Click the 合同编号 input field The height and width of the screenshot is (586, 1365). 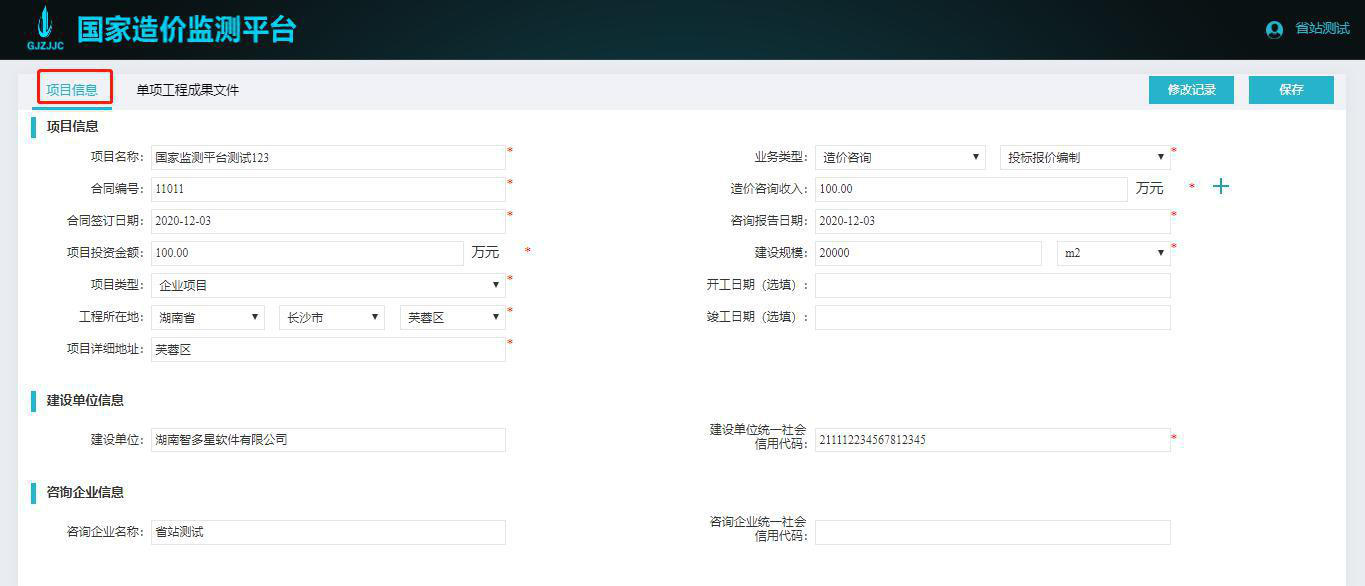coord(330,189)
